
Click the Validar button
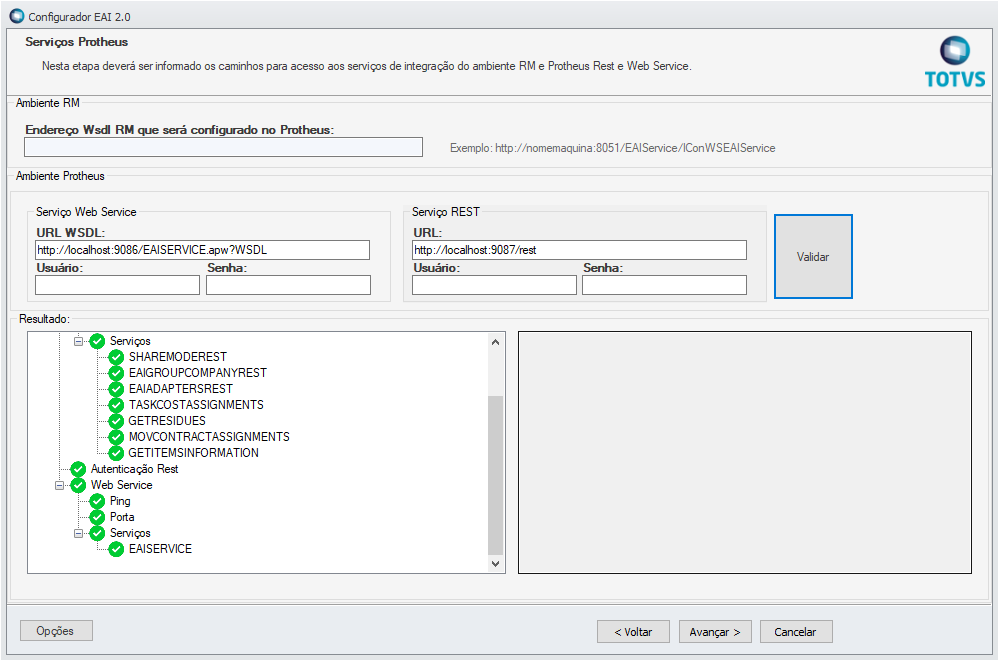pos(813,256)
